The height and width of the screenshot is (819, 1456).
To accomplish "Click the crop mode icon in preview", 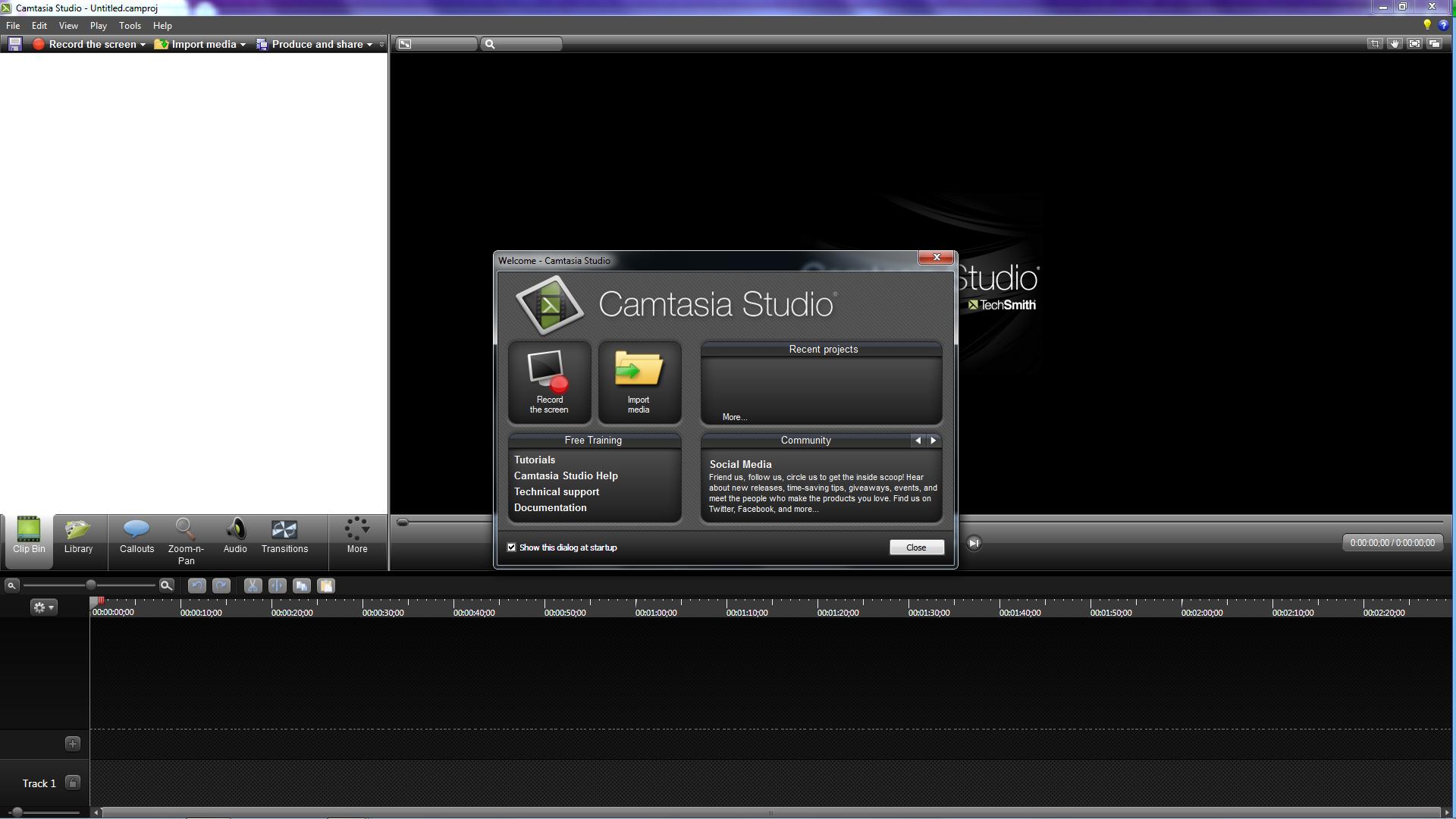I will [x=1375, y=44].
